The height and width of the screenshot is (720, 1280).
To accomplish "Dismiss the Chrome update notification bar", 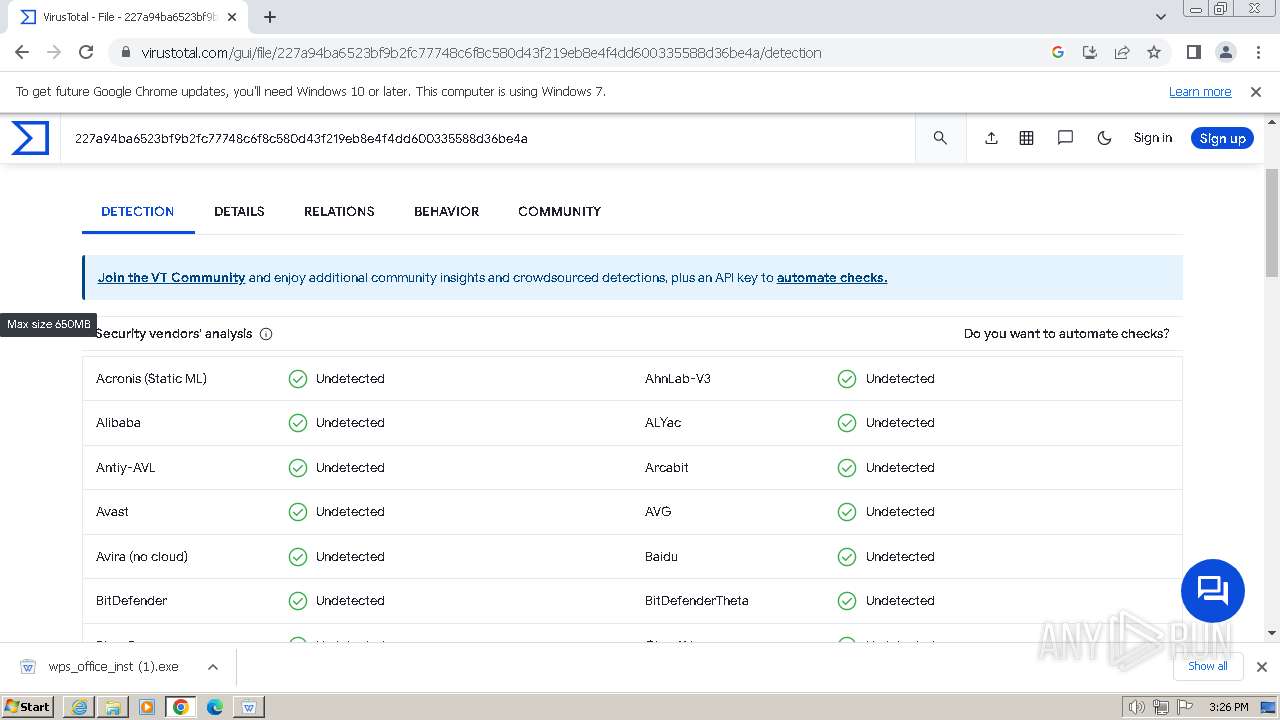I will (x=1256, y=91).
